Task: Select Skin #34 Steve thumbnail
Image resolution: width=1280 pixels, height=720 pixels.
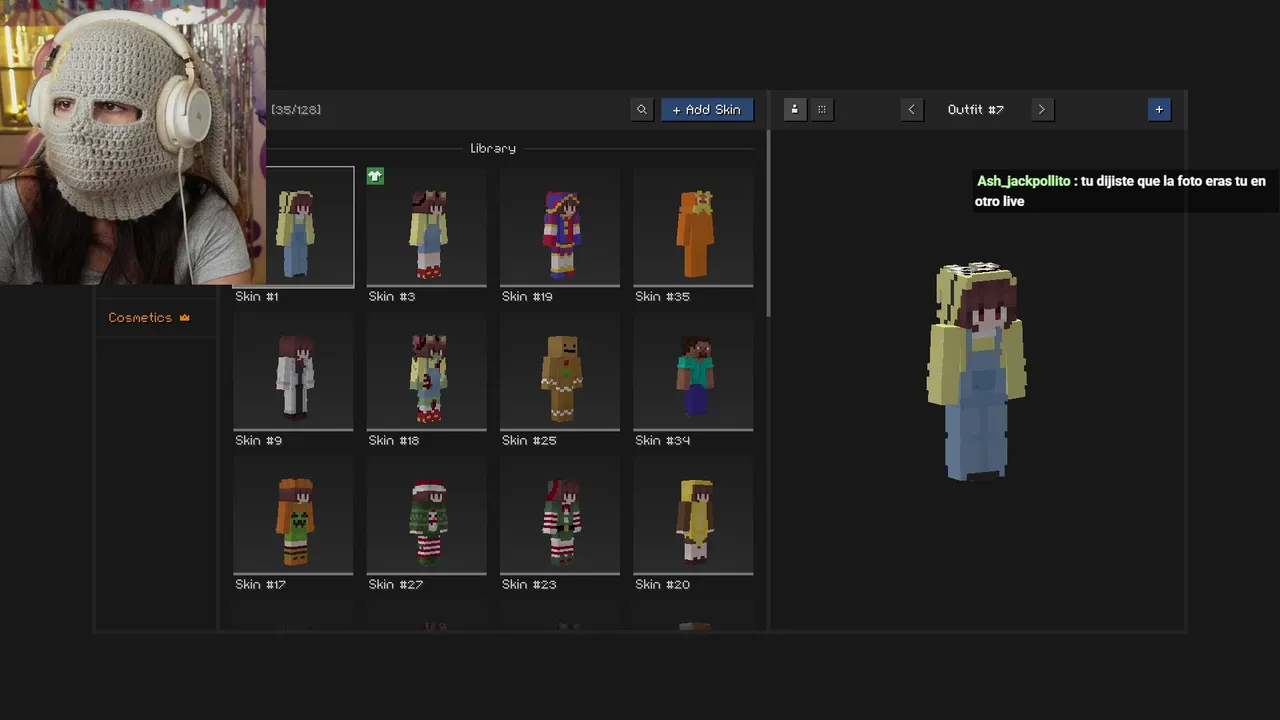Action: [693, 371]
